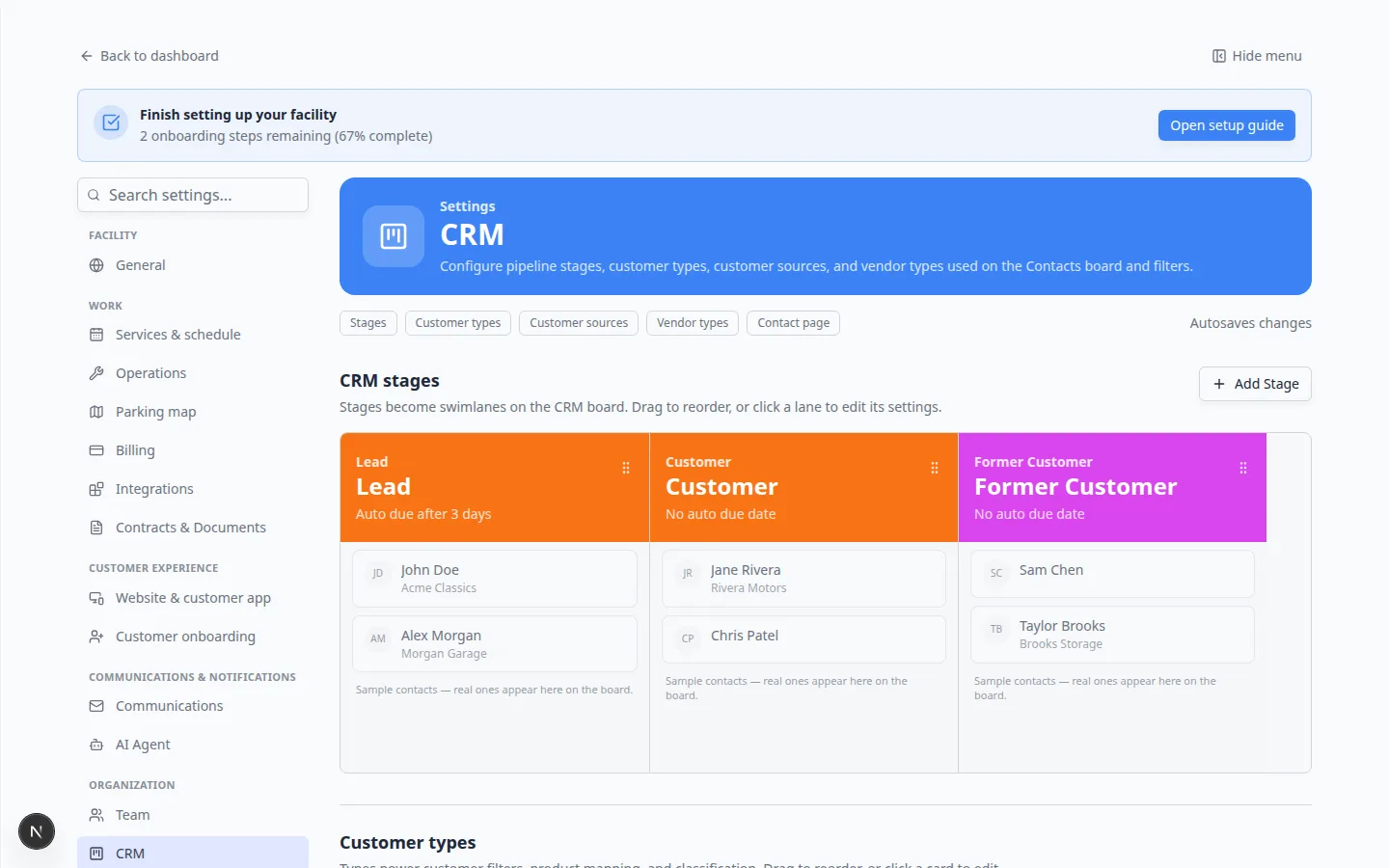Jump to the Vendor types tab

[693, 323]
